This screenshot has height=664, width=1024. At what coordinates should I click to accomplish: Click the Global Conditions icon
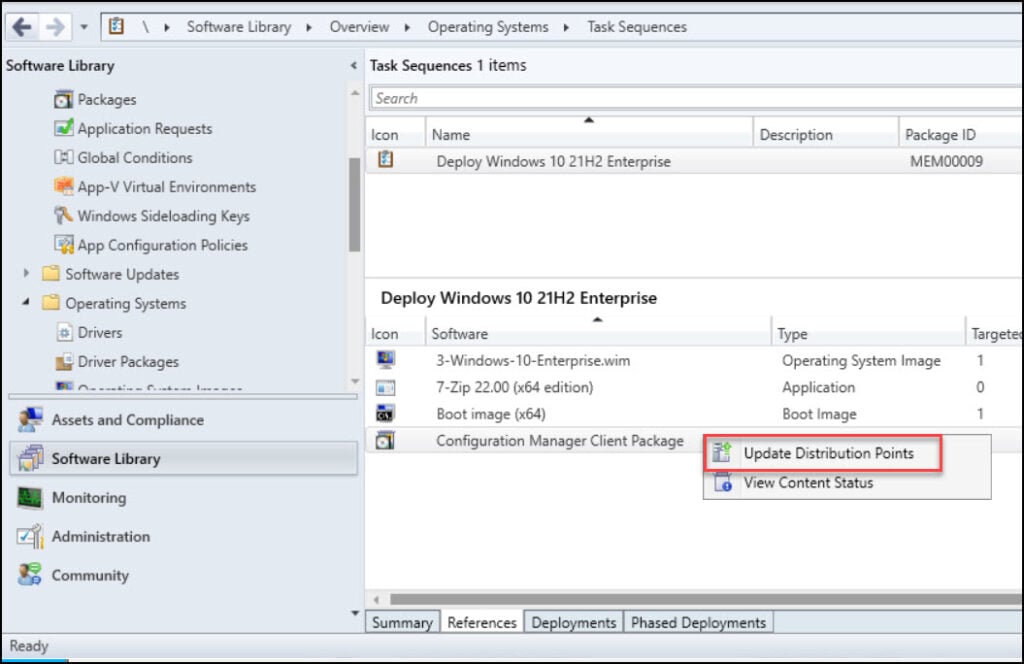click(63, 157)
